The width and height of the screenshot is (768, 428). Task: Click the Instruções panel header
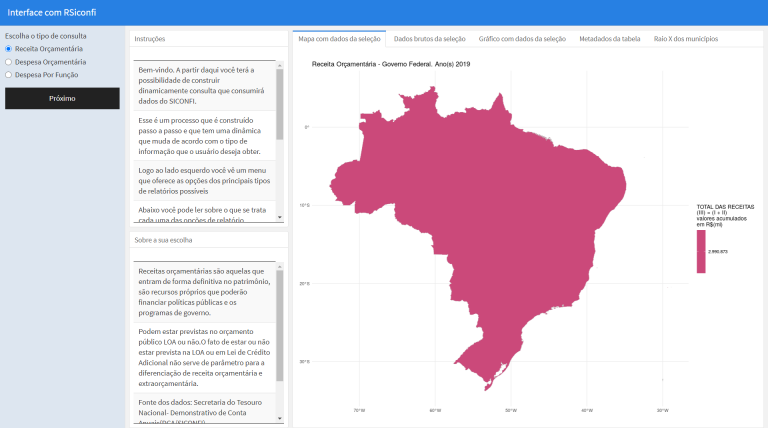click(150, 39)
